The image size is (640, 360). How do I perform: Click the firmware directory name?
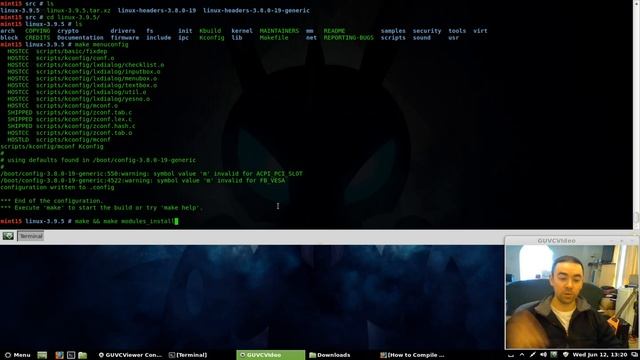(124, 38)
